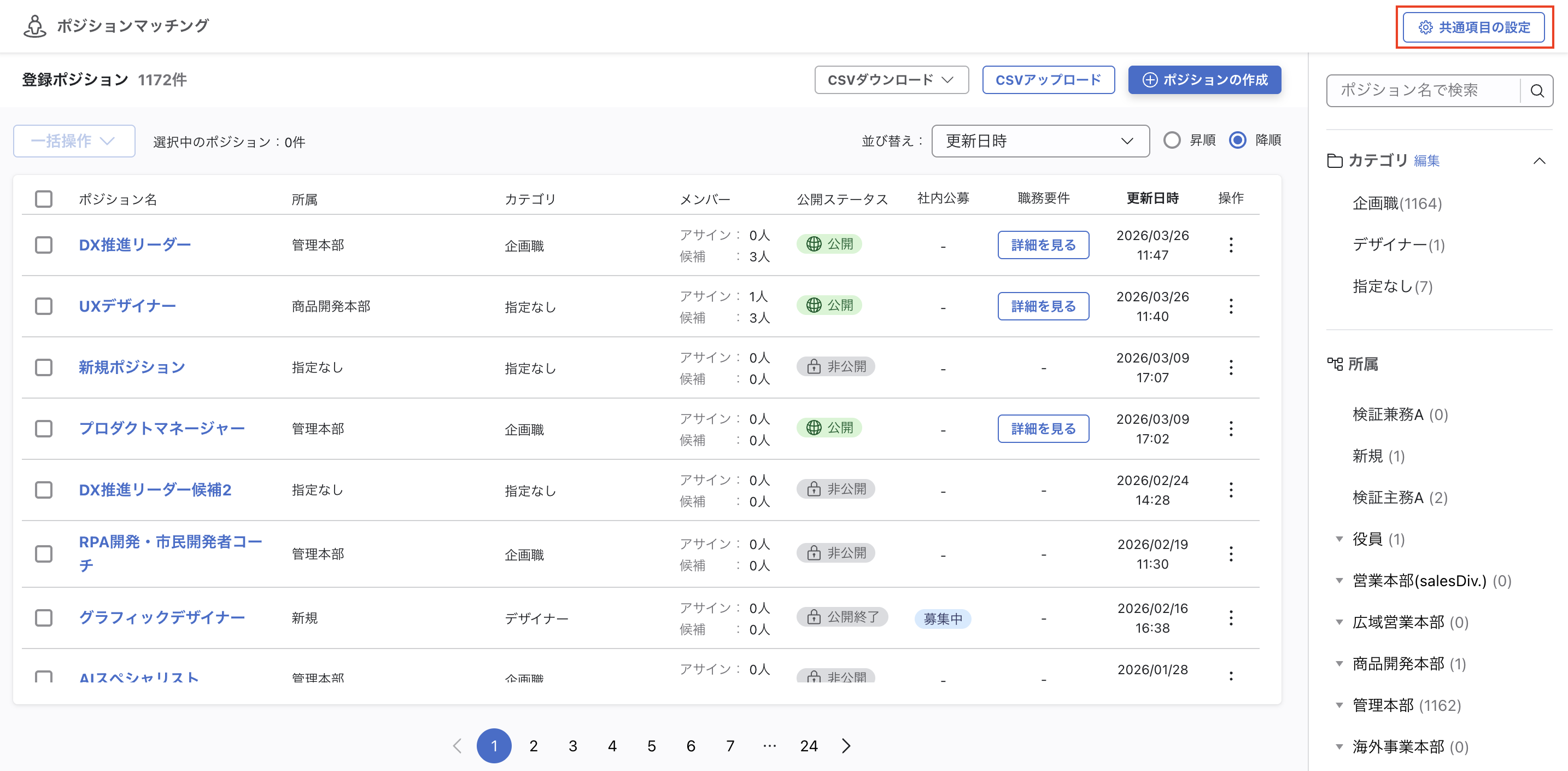The image size is (1568, 771).
Task: Click the plus icon on ポジションの作成 button
Action: [x=1150, y=79]
